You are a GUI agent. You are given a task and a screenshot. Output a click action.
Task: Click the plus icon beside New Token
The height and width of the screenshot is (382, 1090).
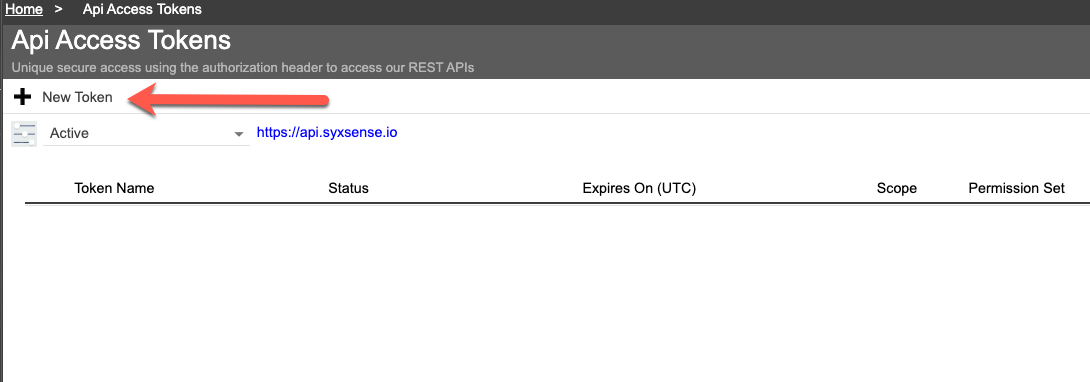click(x=23, y=97)
